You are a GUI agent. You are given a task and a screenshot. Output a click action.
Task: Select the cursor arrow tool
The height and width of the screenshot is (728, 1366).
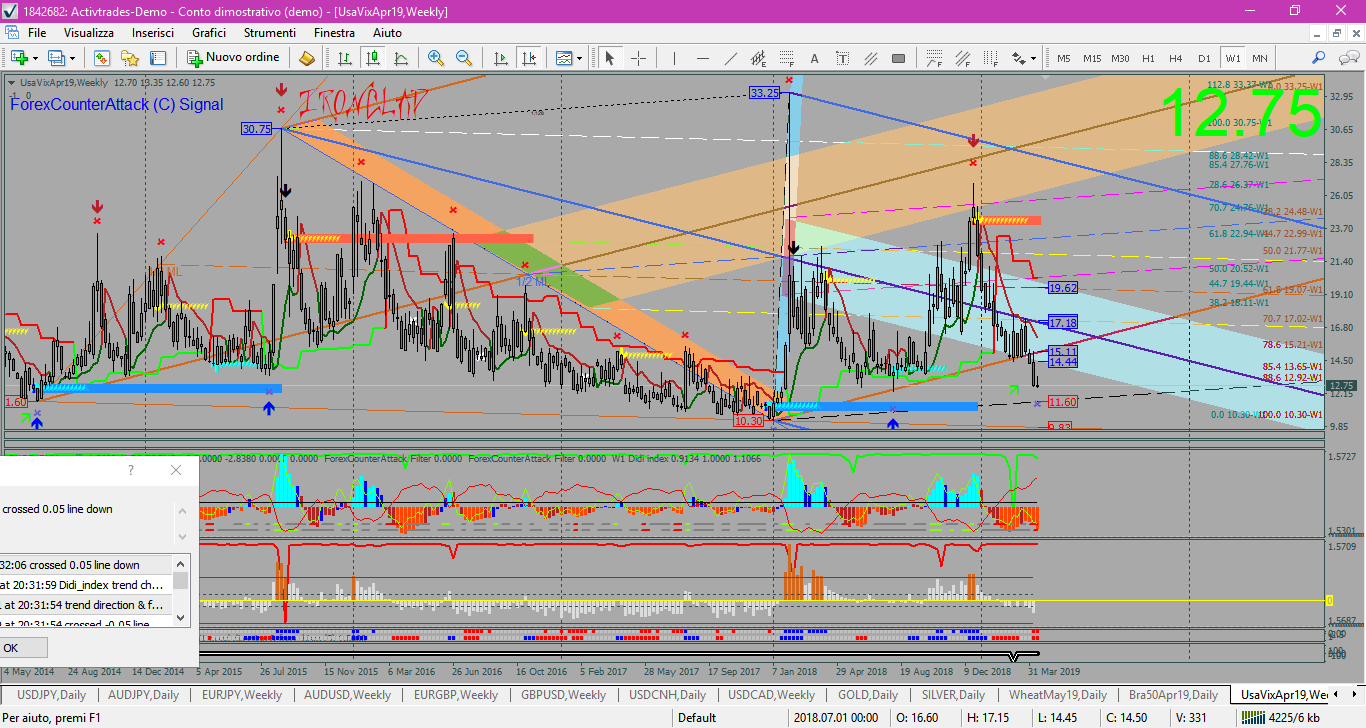pos(610,58)
